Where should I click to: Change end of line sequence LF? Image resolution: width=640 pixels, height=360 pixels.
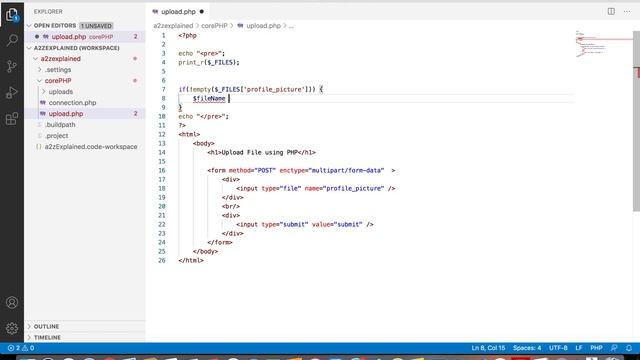tap(579, 348)
